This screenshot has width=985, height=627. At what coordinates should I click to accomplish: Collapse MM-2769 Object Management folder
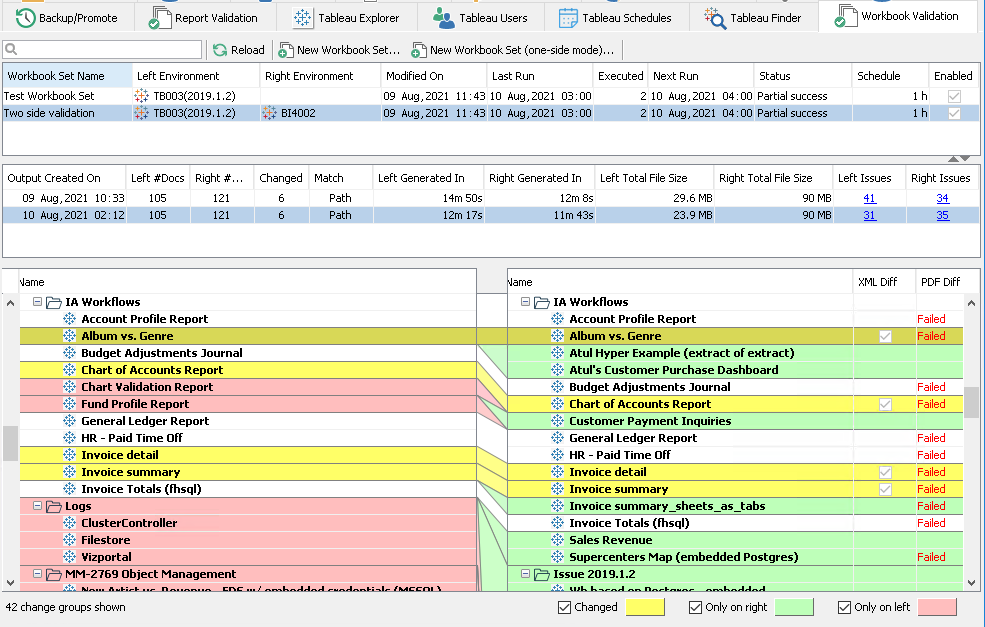(38, 574)
